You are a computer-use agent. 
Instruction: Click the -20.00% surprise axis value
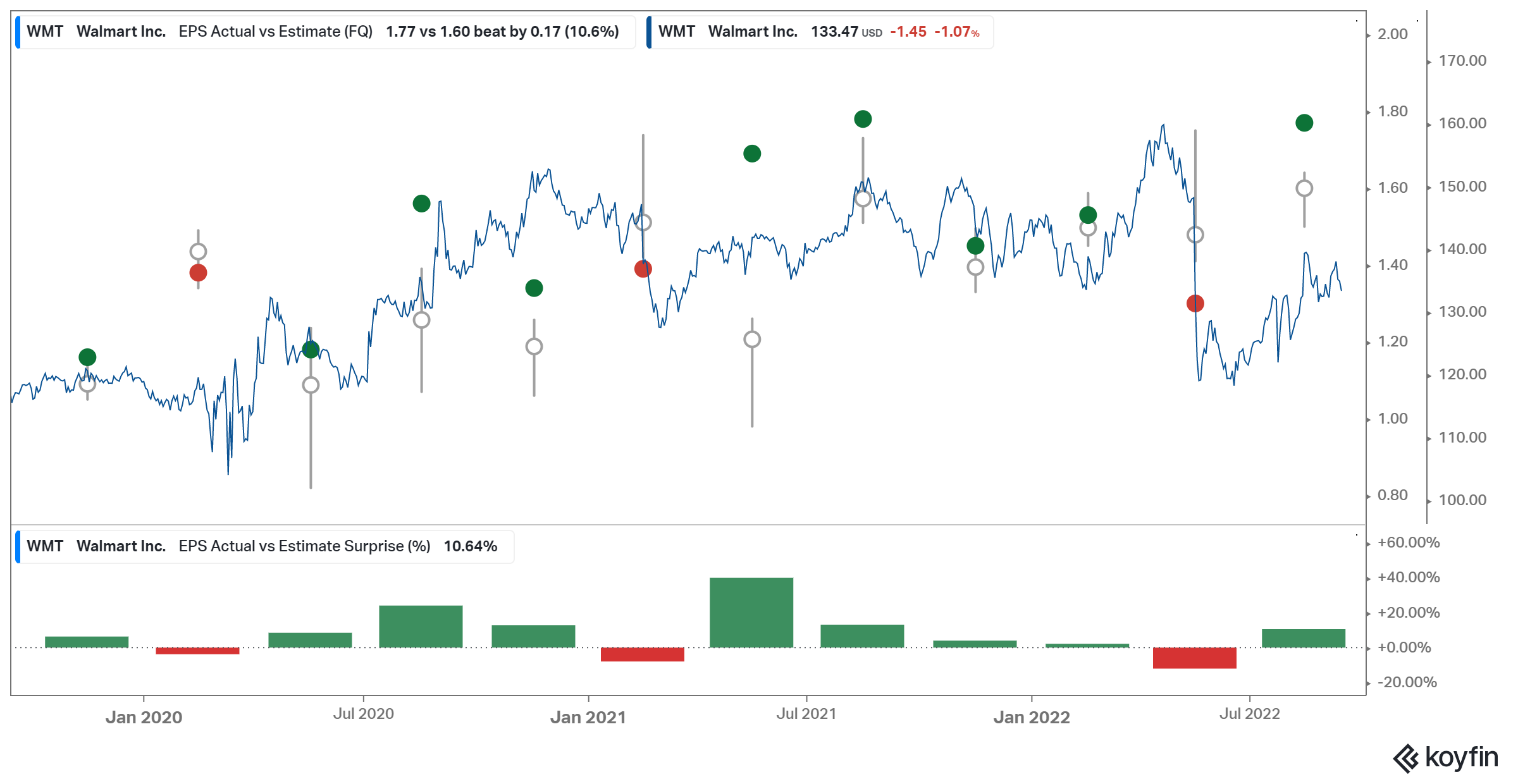pos(1407,682)
